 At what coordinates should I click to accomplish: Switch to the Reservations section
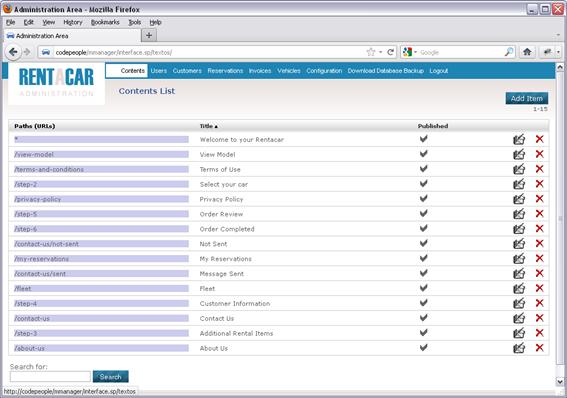225,71
